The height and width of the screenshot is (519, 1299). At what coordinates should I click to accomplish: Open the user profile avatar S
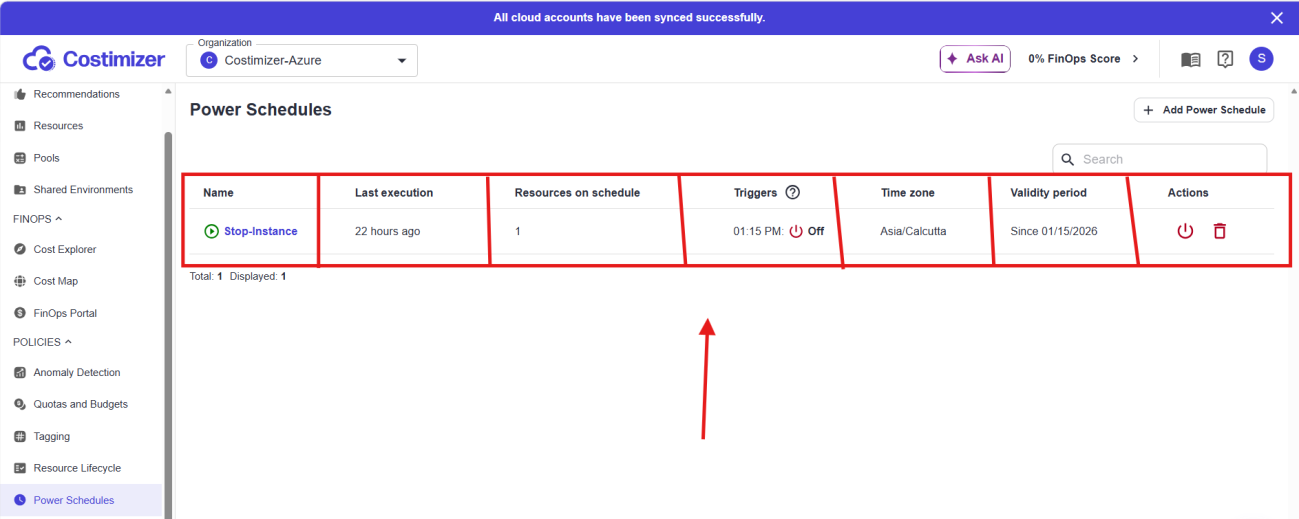1261,59
